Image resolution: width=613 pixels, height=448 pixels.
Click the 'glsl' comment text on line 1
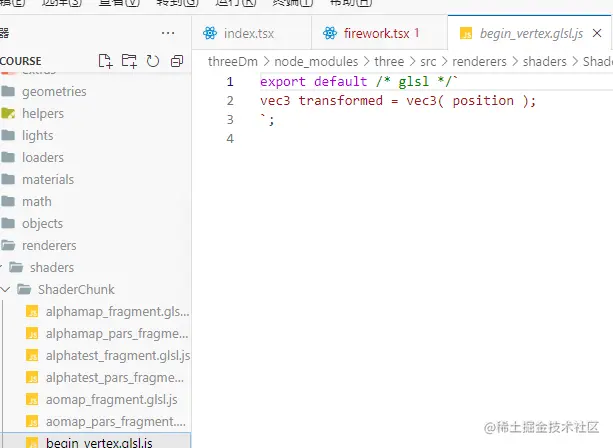[x=413, y=82]
